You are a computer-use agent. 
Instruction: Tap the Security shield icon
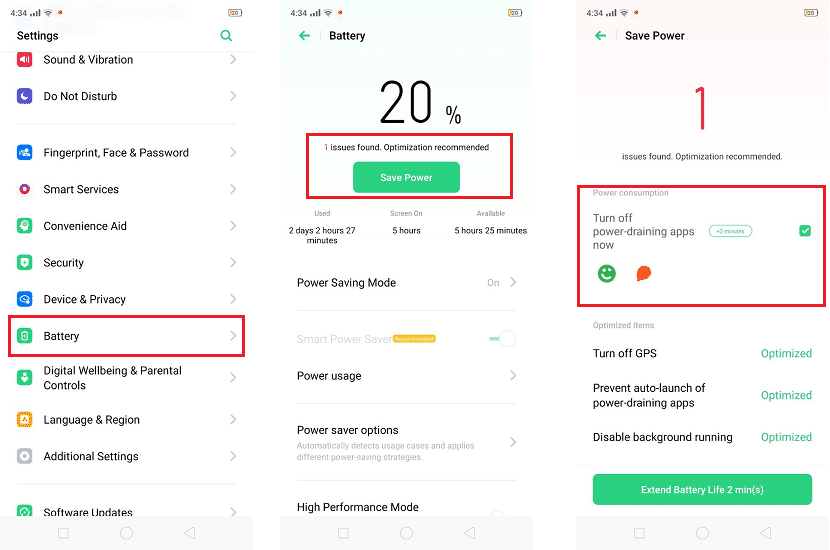[24, 263]
